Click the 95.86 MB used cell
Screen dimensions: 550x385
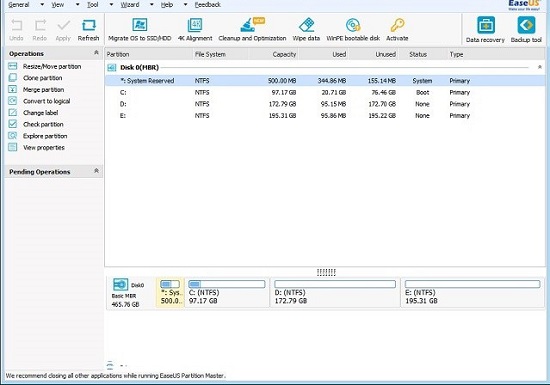click(333, 116)
